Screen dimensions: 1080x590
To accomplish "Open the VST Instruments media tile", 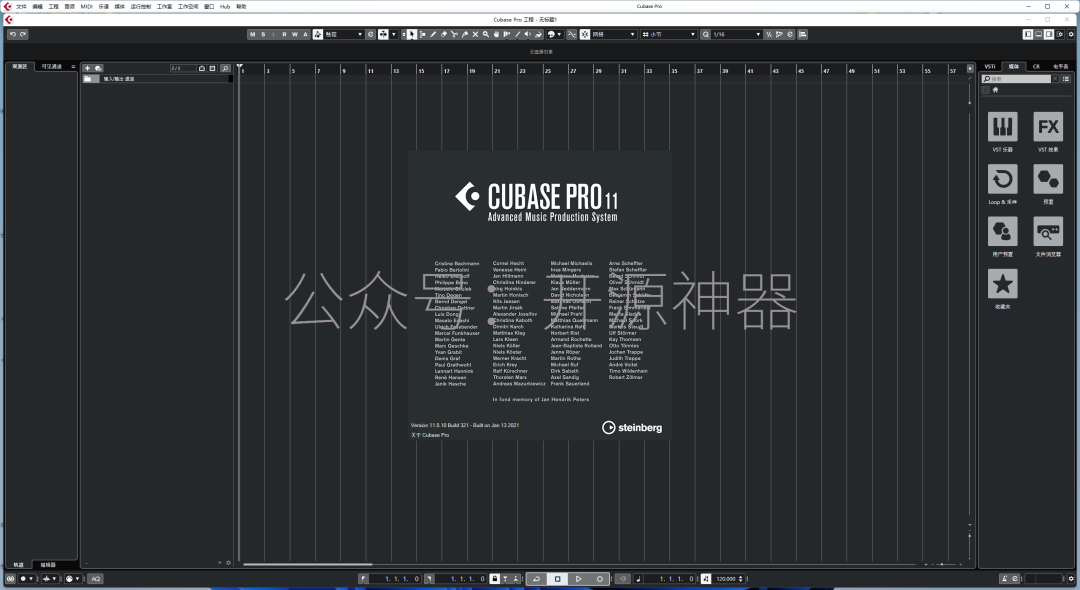I will pos(1002,127).
